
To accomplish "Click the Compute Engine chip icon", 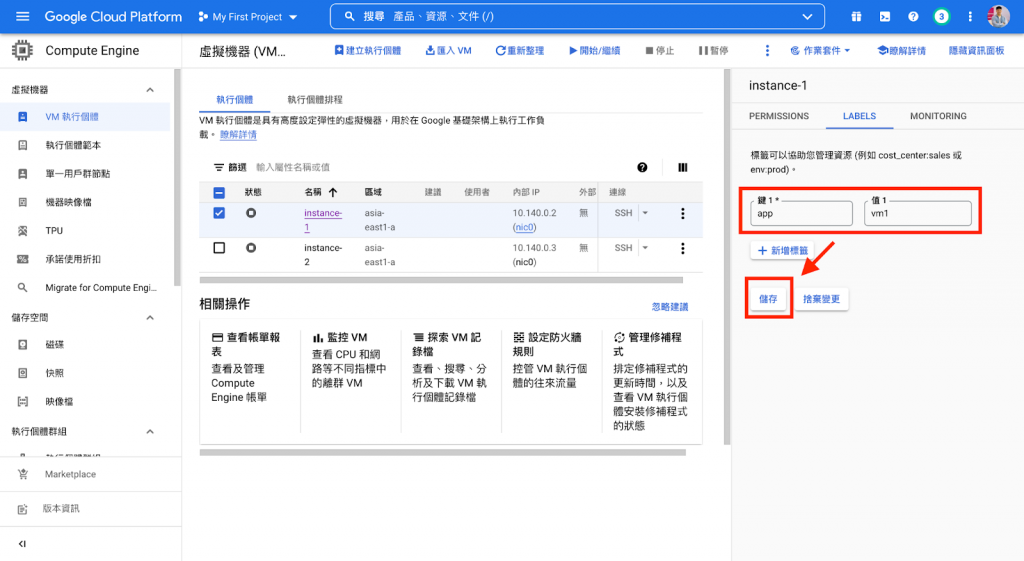I will [22, 50].
